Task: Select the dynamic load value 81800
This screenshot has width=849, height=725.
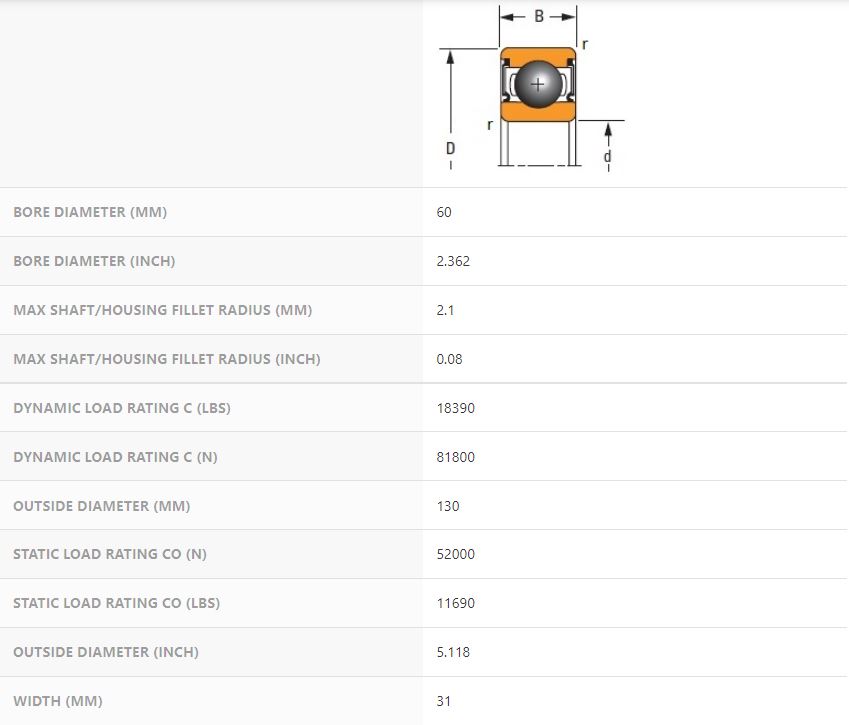Action: click(x=455, y=457)
